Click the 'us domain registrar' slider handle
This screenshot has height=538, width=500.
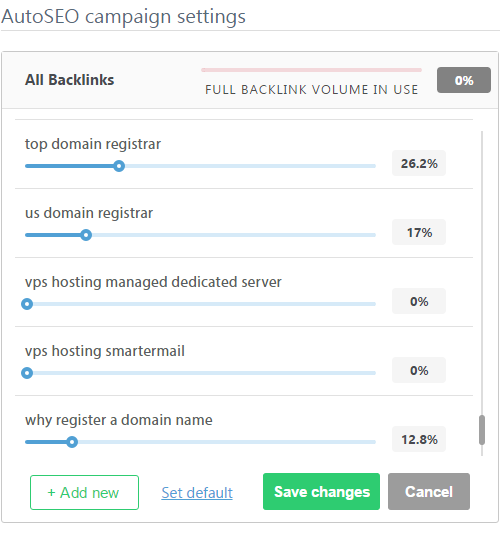tap(86, 235)
